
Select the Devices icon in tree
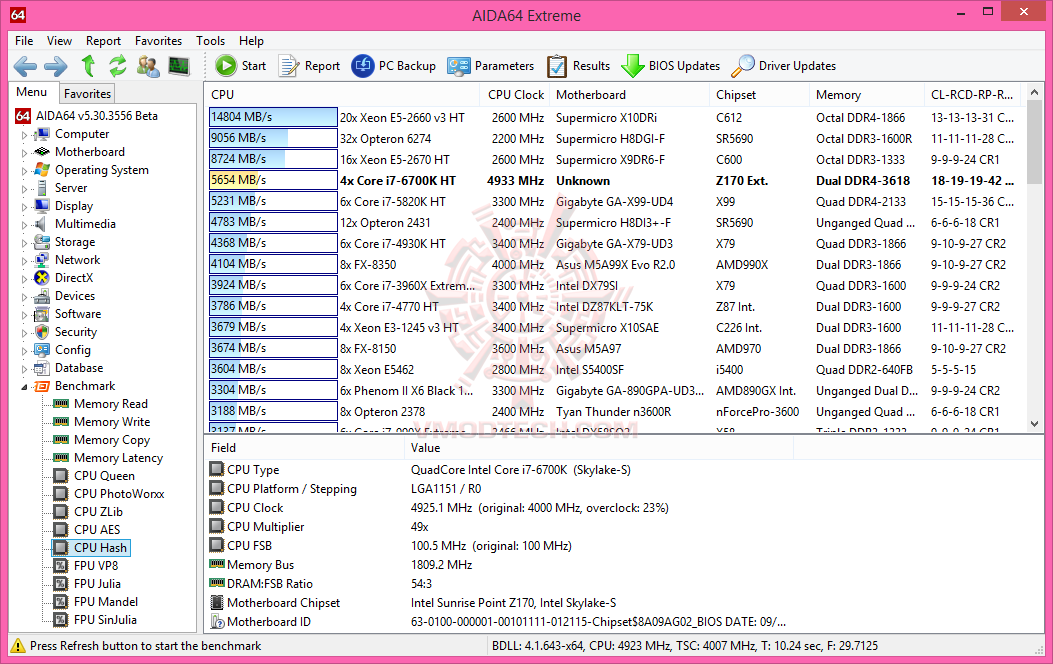[x=42, y=296]
